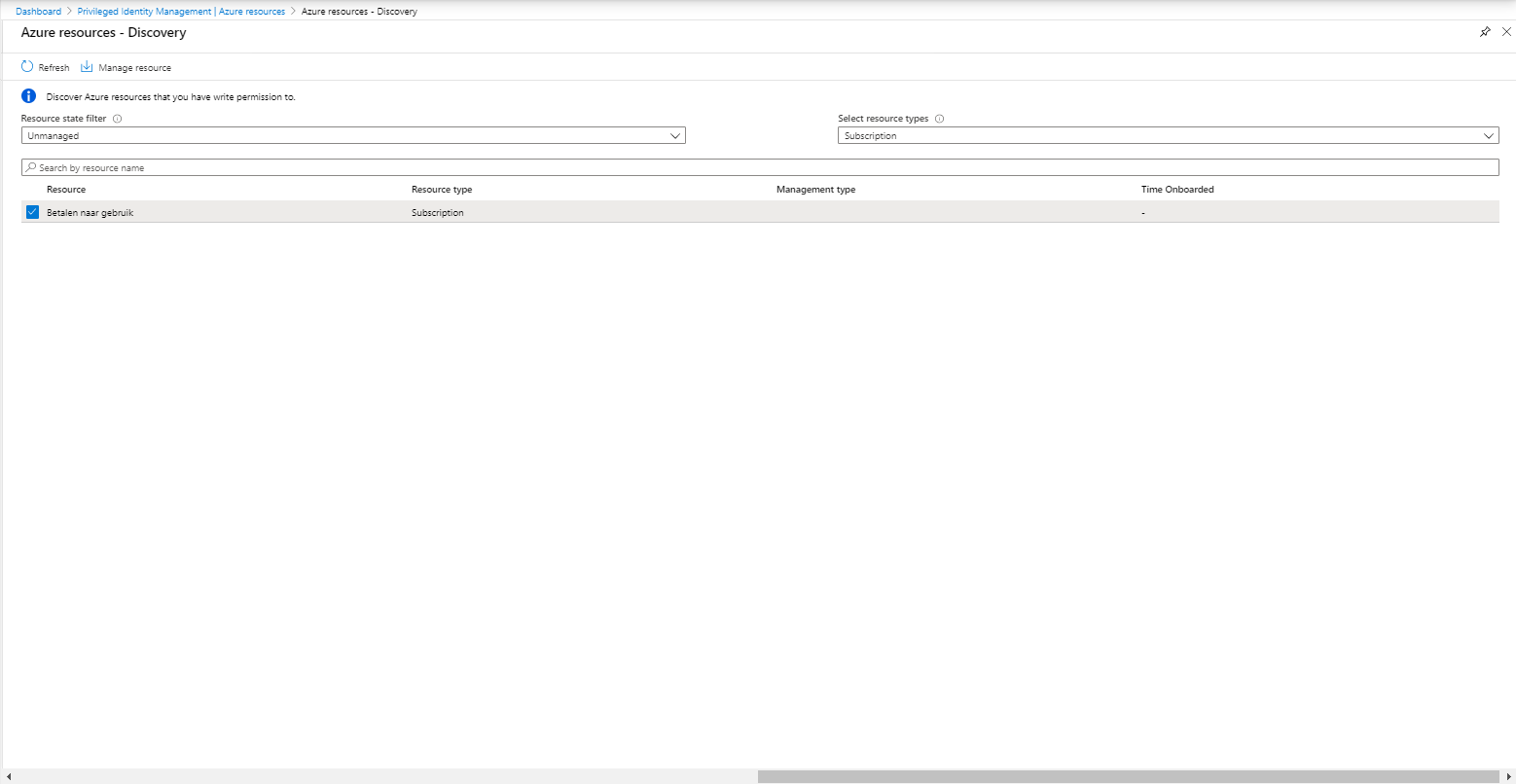This screenshot has width=1516, height=784.
Task: Click the Select resource types info icon
Action: [939, 119]
